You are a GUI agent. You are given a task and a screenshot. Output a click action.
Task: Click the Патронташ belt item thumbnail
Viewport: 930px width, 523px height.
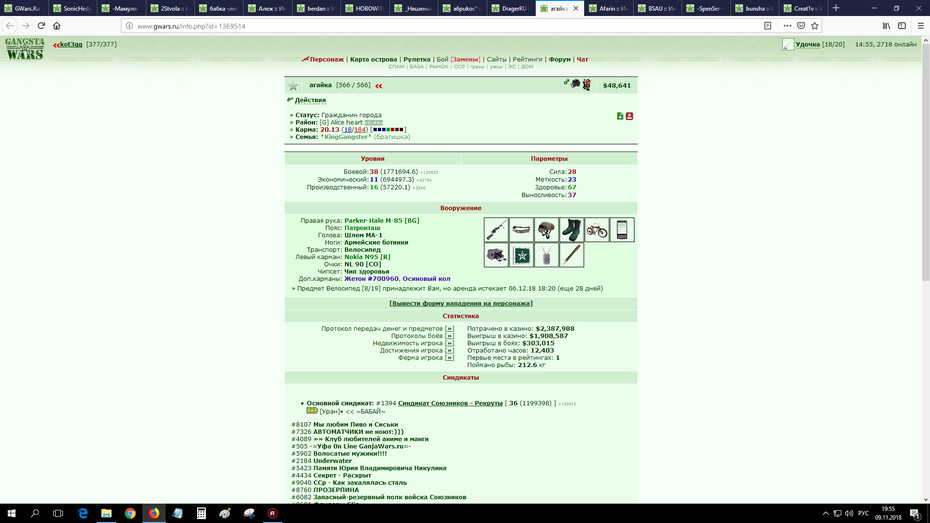[x=521, y=230]
